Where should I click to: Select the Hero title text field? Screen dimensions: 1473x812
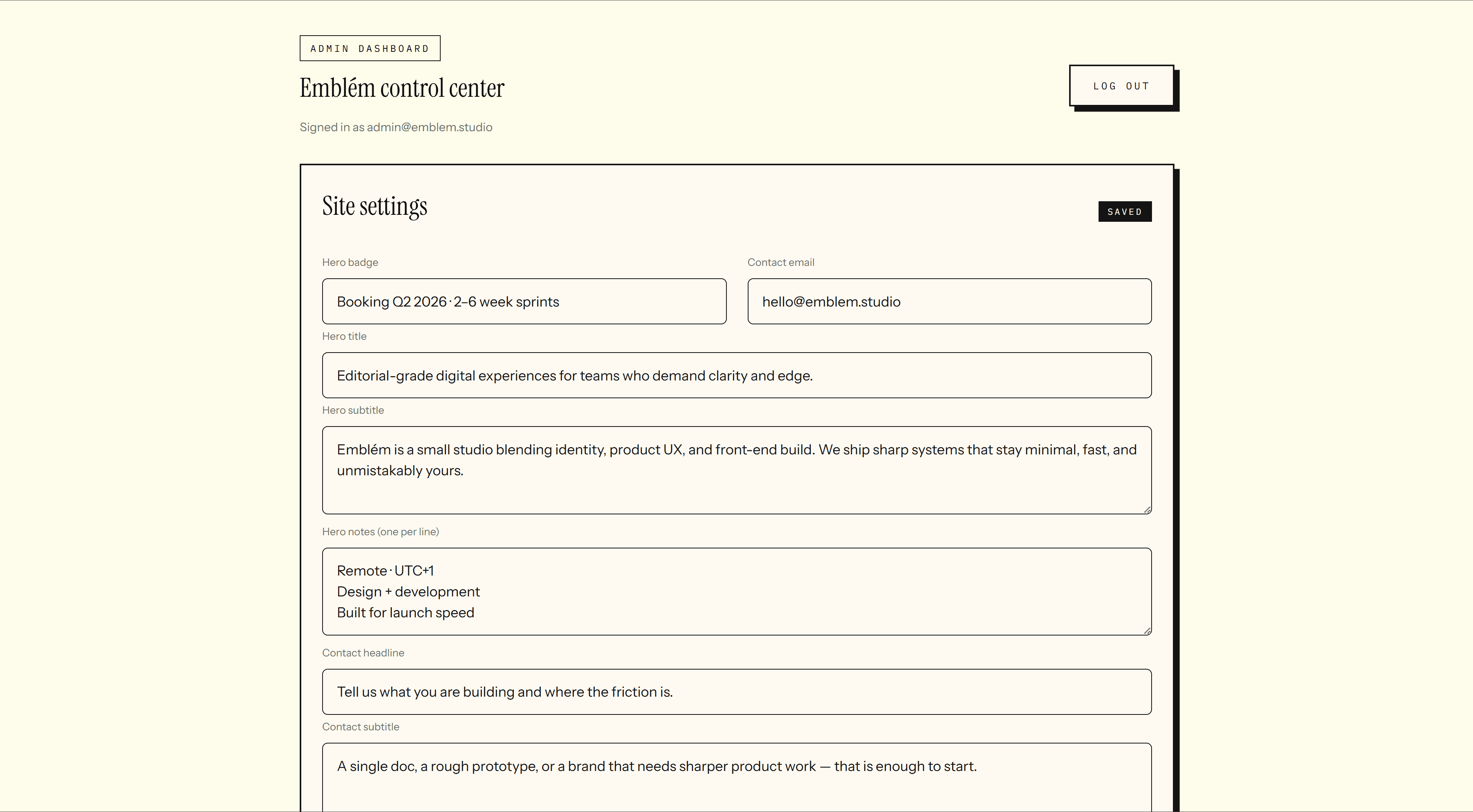tap(736, 375)
